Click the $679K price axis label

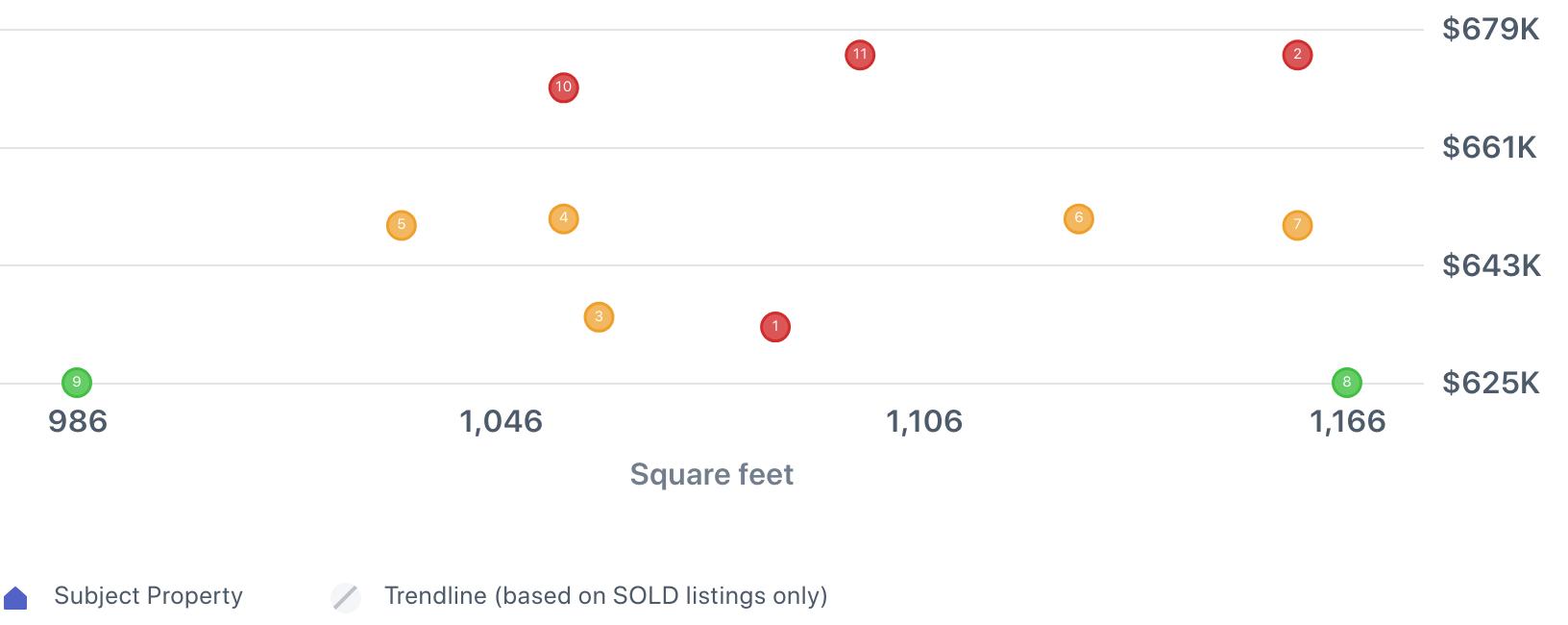tap(1490, 30)
